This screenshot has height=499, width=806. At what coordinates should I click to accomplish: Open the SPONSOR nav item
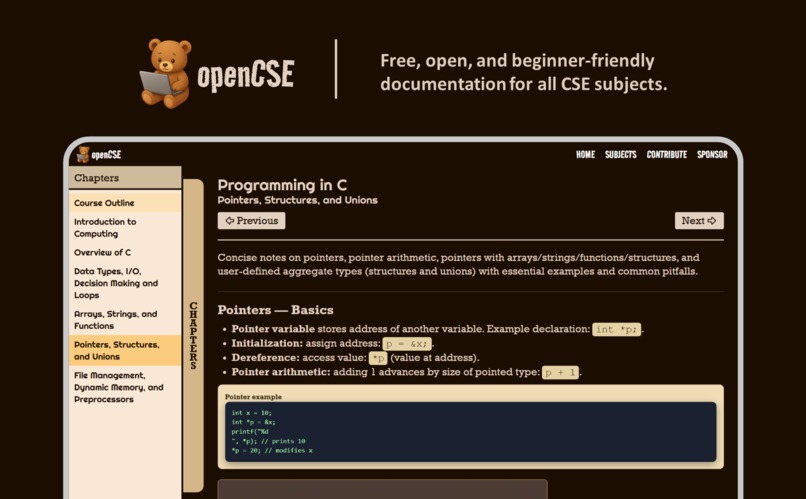[712, 154]
